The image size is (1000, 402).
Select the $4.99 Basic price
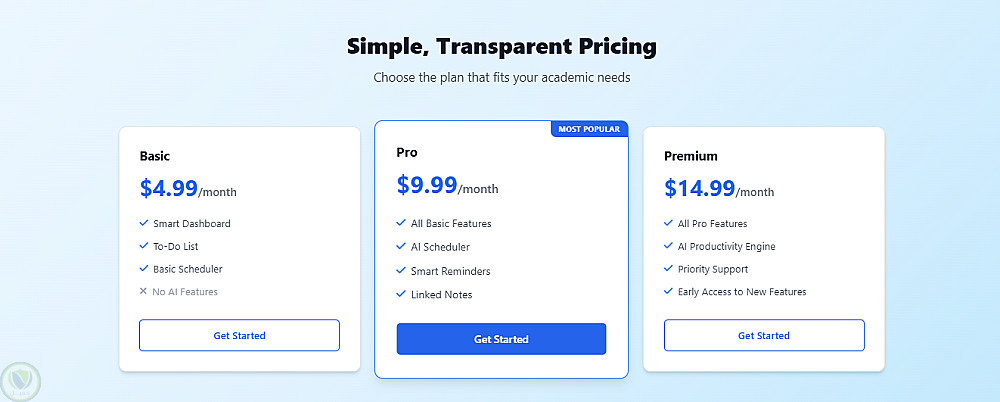point(168,188)
